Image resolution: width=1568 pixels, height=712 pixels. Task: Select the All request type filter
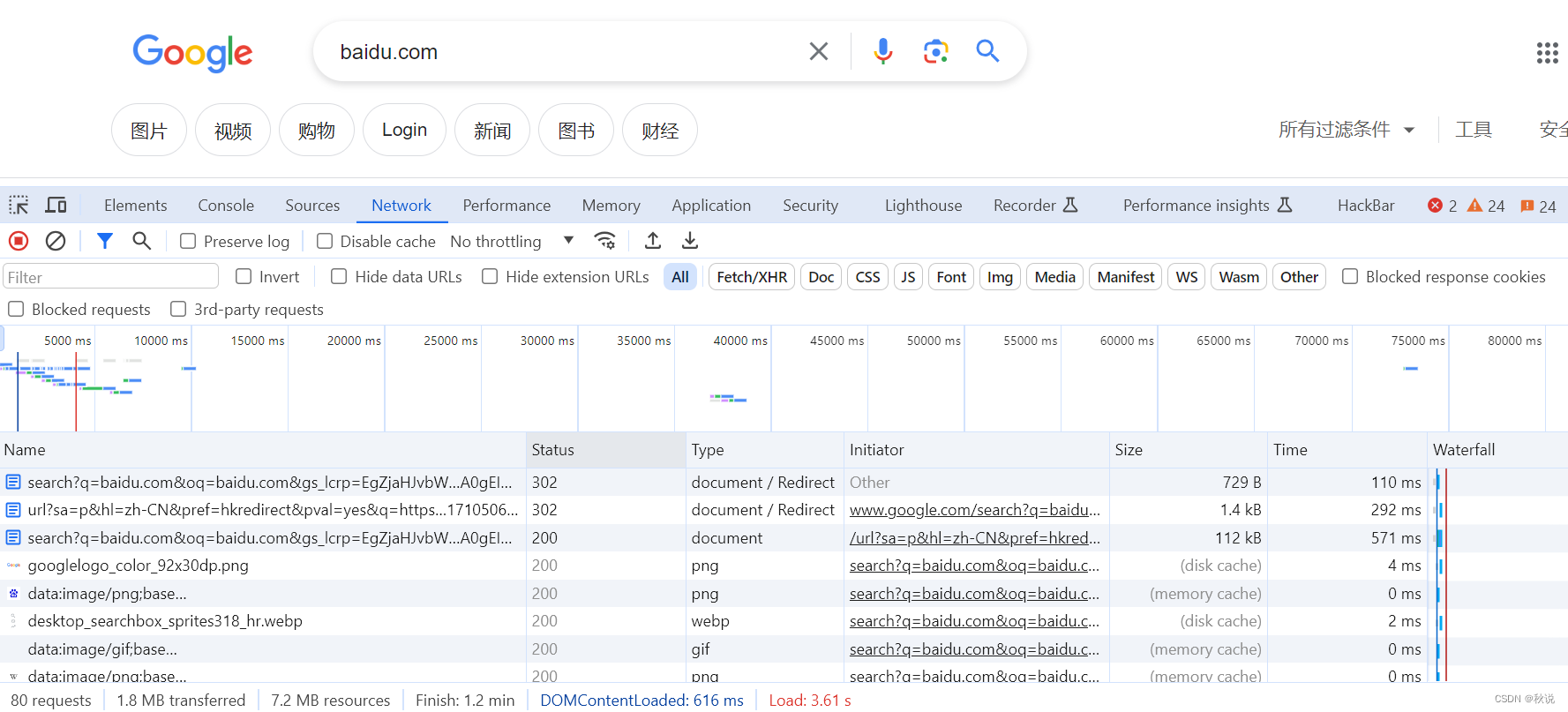coord(679,277)
